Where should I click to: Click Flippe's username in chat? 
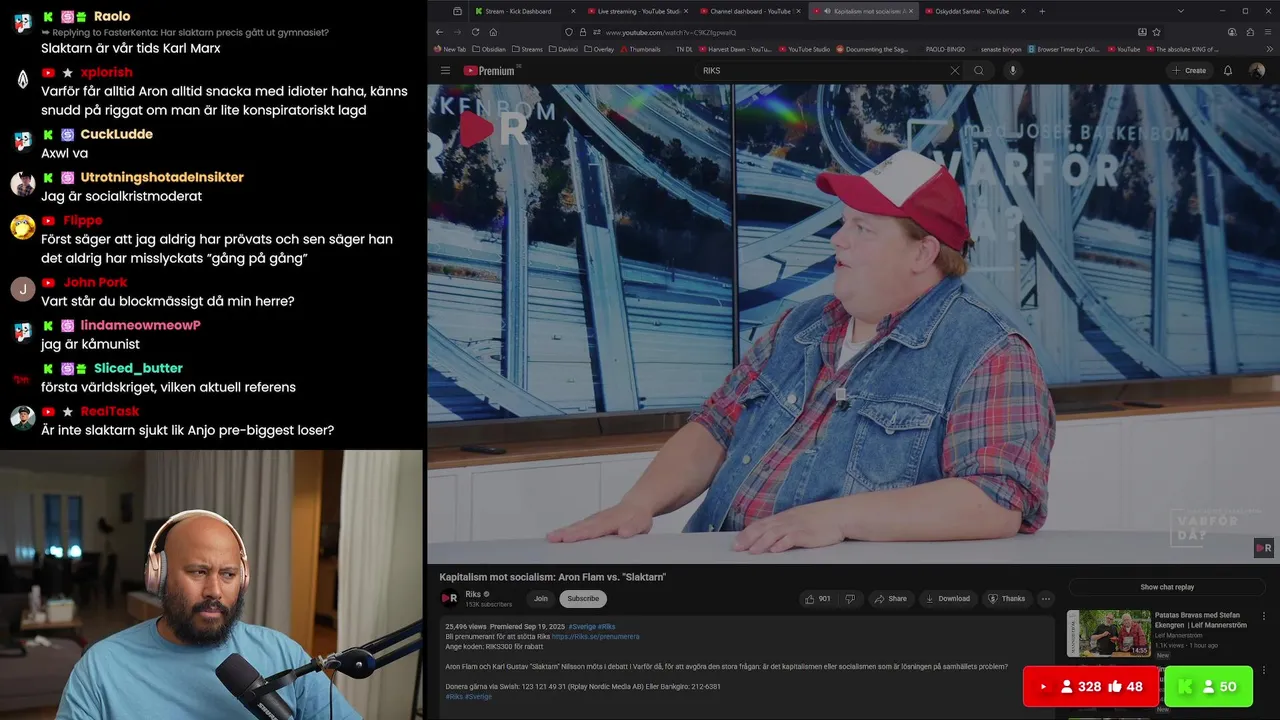coord(82,220)
